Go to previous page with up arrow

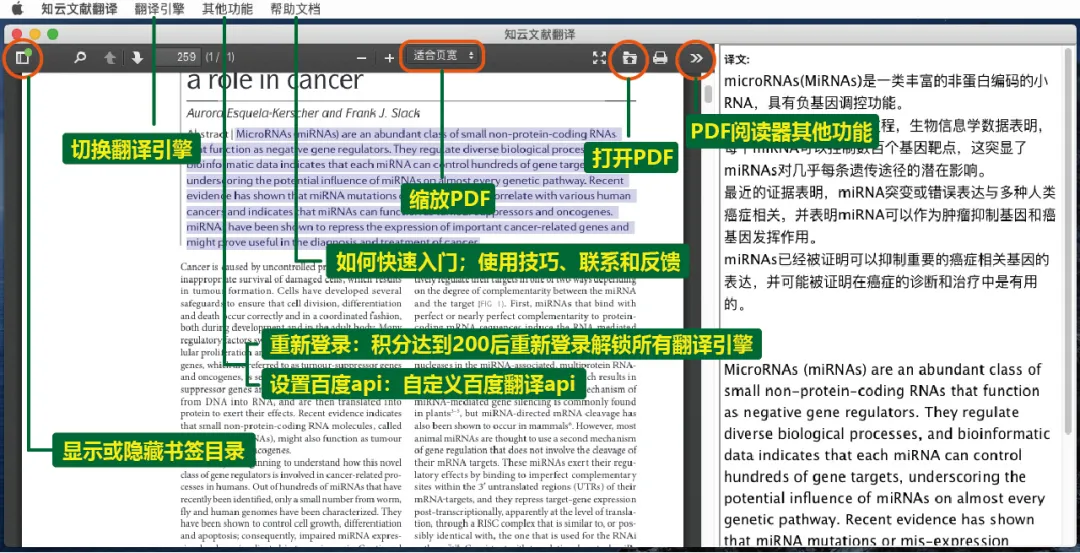pos(110,58)
